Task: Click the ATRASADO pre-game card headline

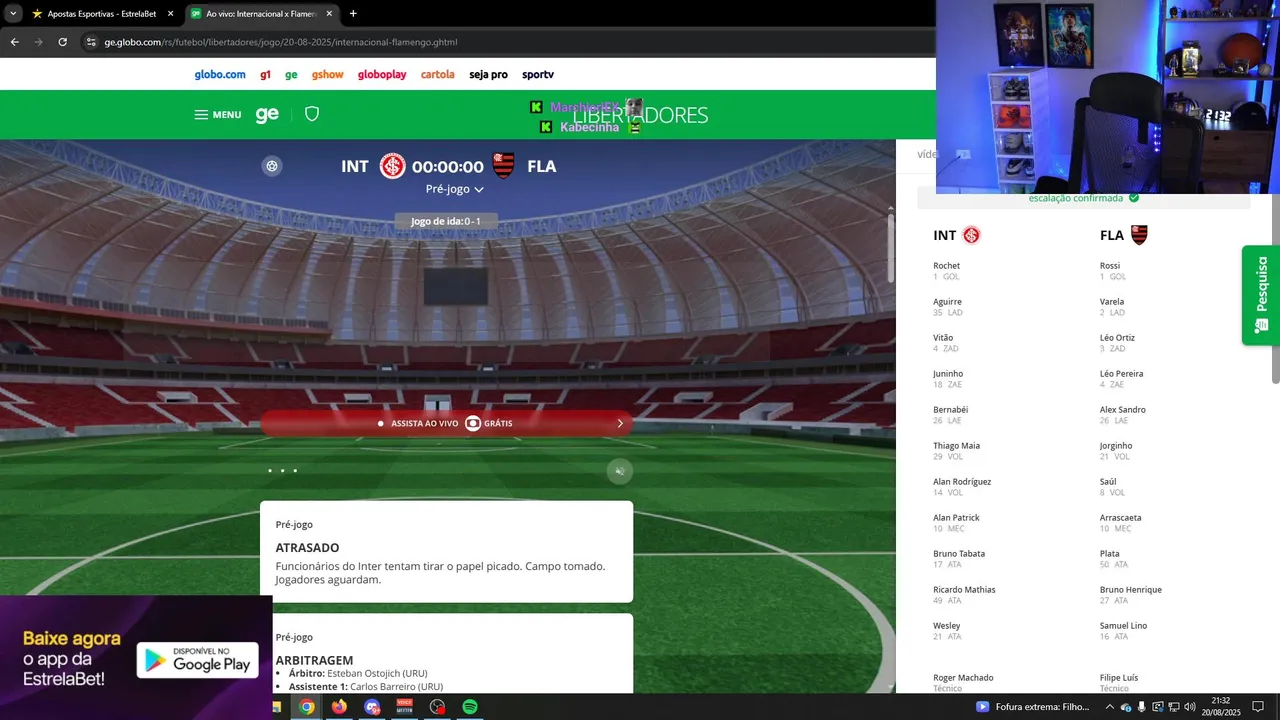Action: click(307, 548)
